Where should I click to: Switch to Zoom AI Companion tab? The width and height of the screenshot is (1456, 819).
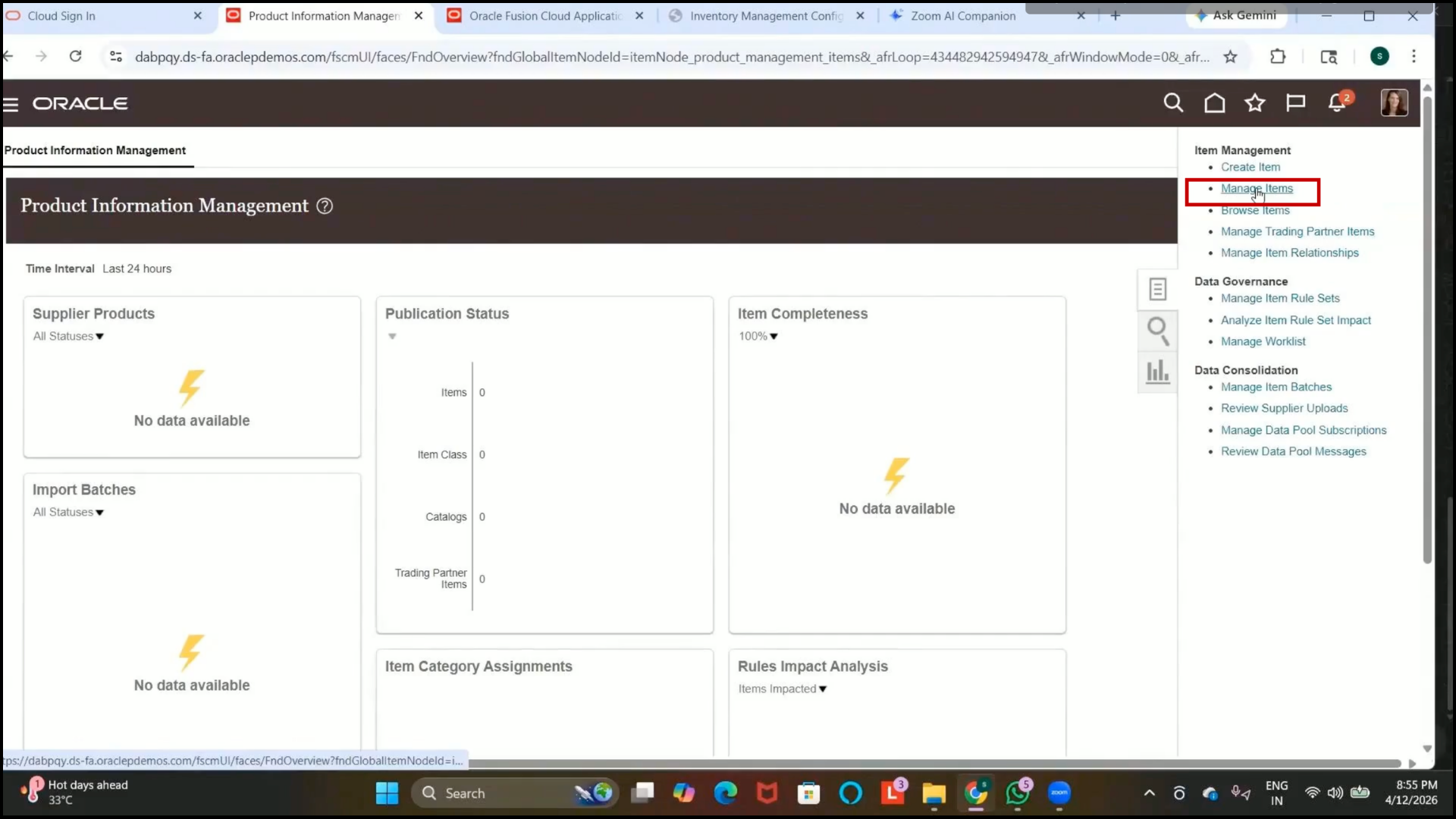pos(962,16)
